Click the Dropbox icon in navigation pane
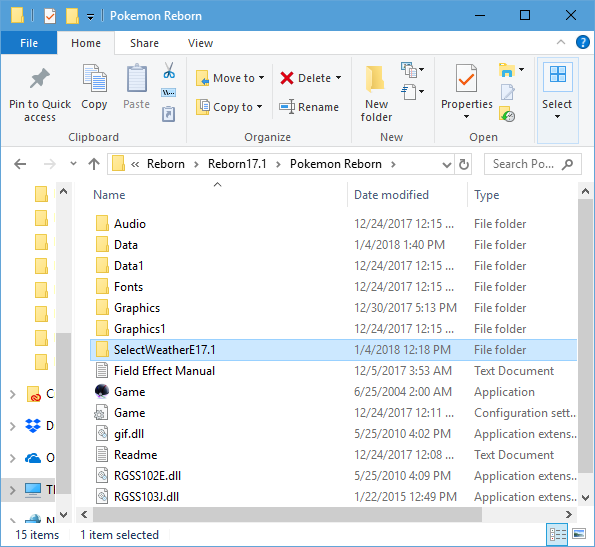 point(33,426)
